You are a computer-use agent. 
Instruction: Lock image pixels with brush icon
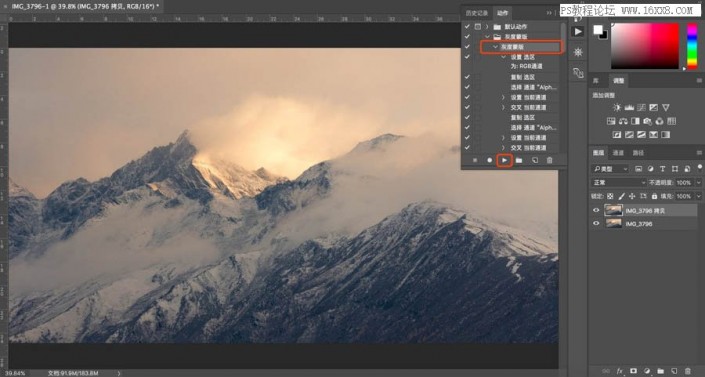point(621,196)
